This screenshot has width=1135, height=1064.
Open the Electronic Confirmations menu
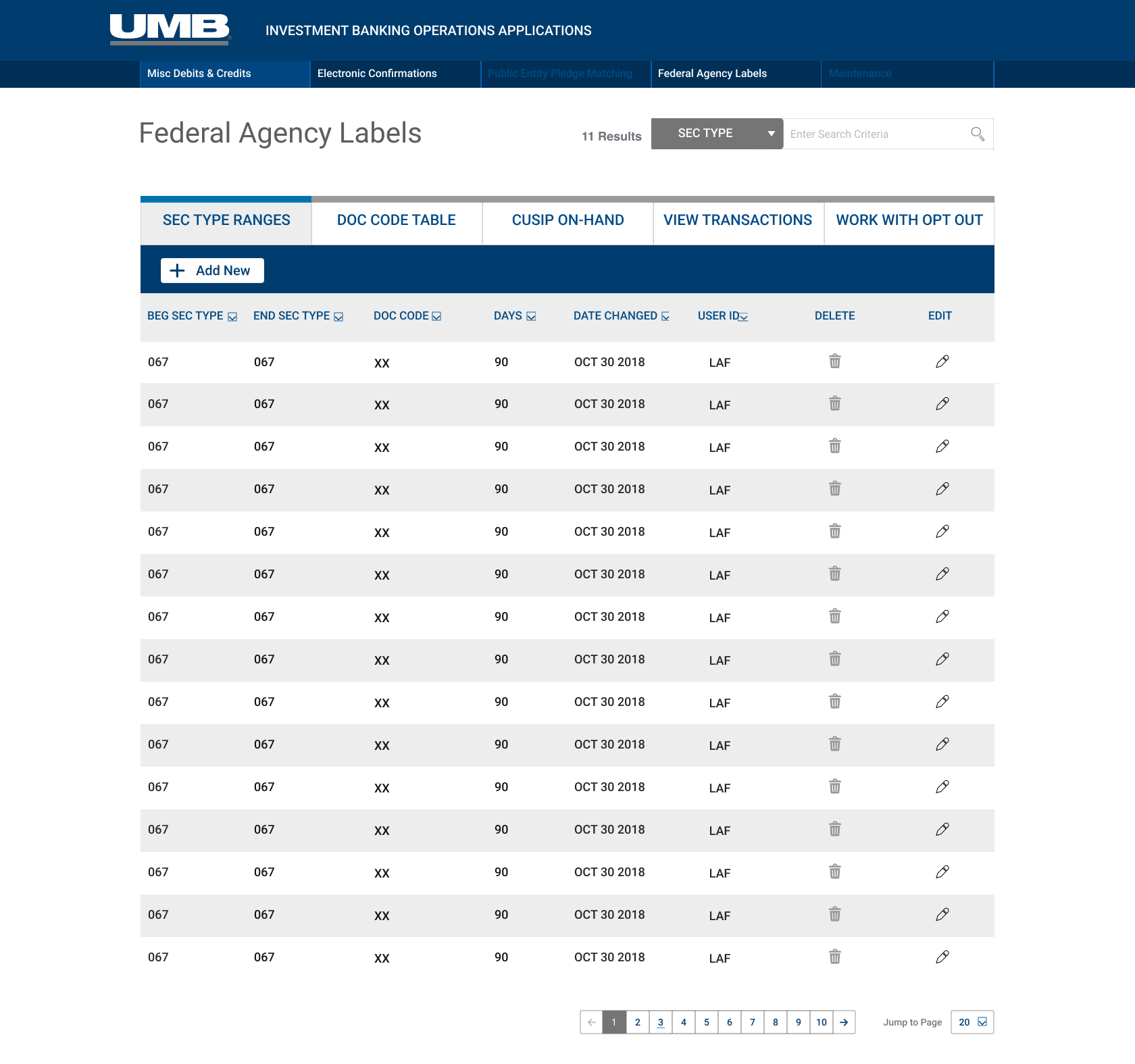coord(377,74)
